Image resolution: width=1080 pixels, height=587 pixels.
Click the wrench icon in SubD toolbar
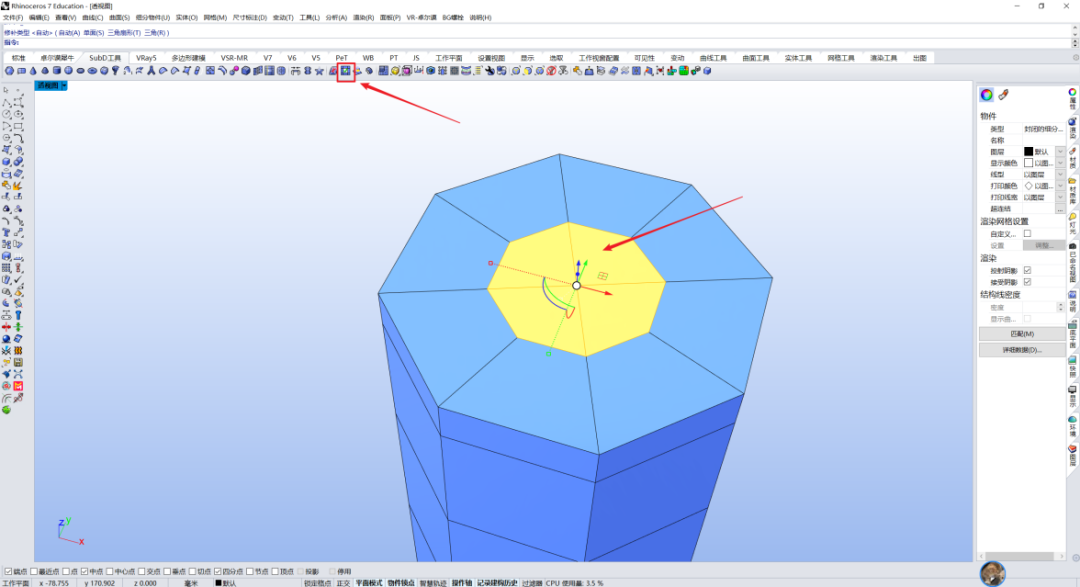[490, 70]
